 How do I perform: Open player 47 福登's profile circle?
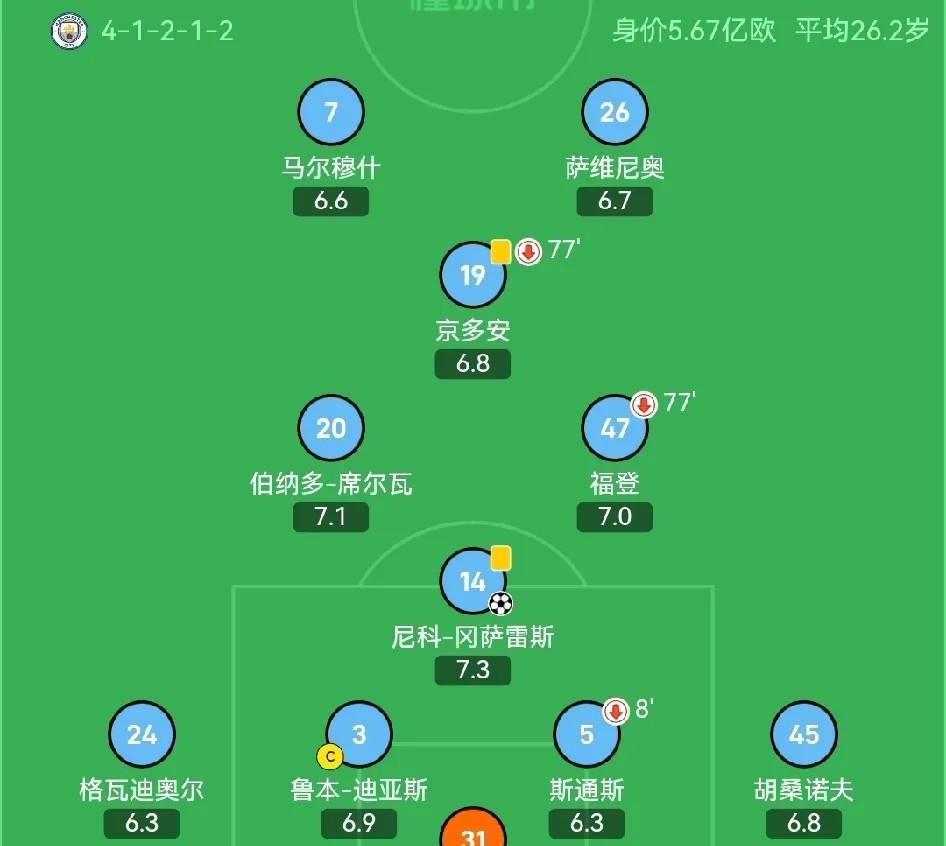[x=615, y=427]
